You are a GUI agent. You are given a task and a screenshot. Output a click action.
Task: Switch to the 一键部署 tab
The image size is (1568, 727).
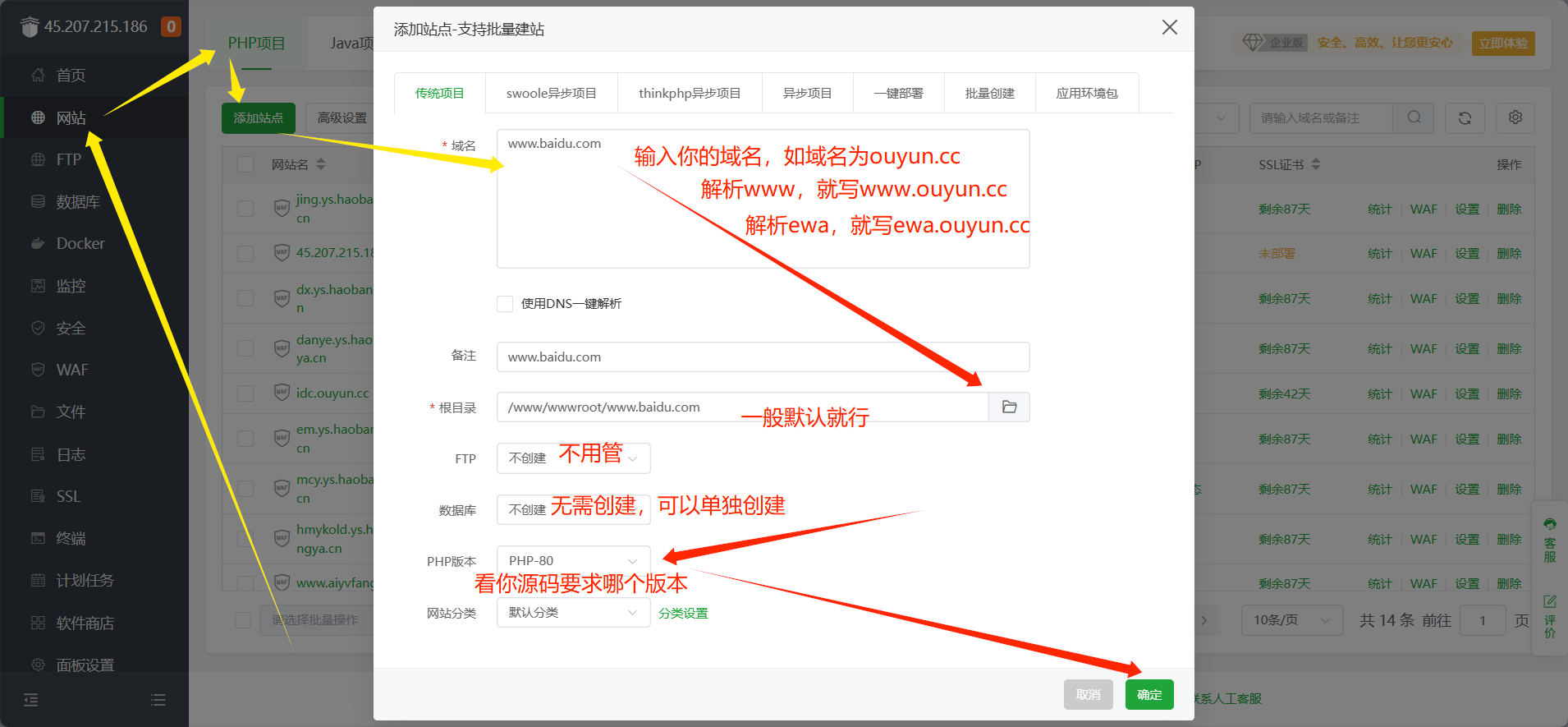coord(898,94)
